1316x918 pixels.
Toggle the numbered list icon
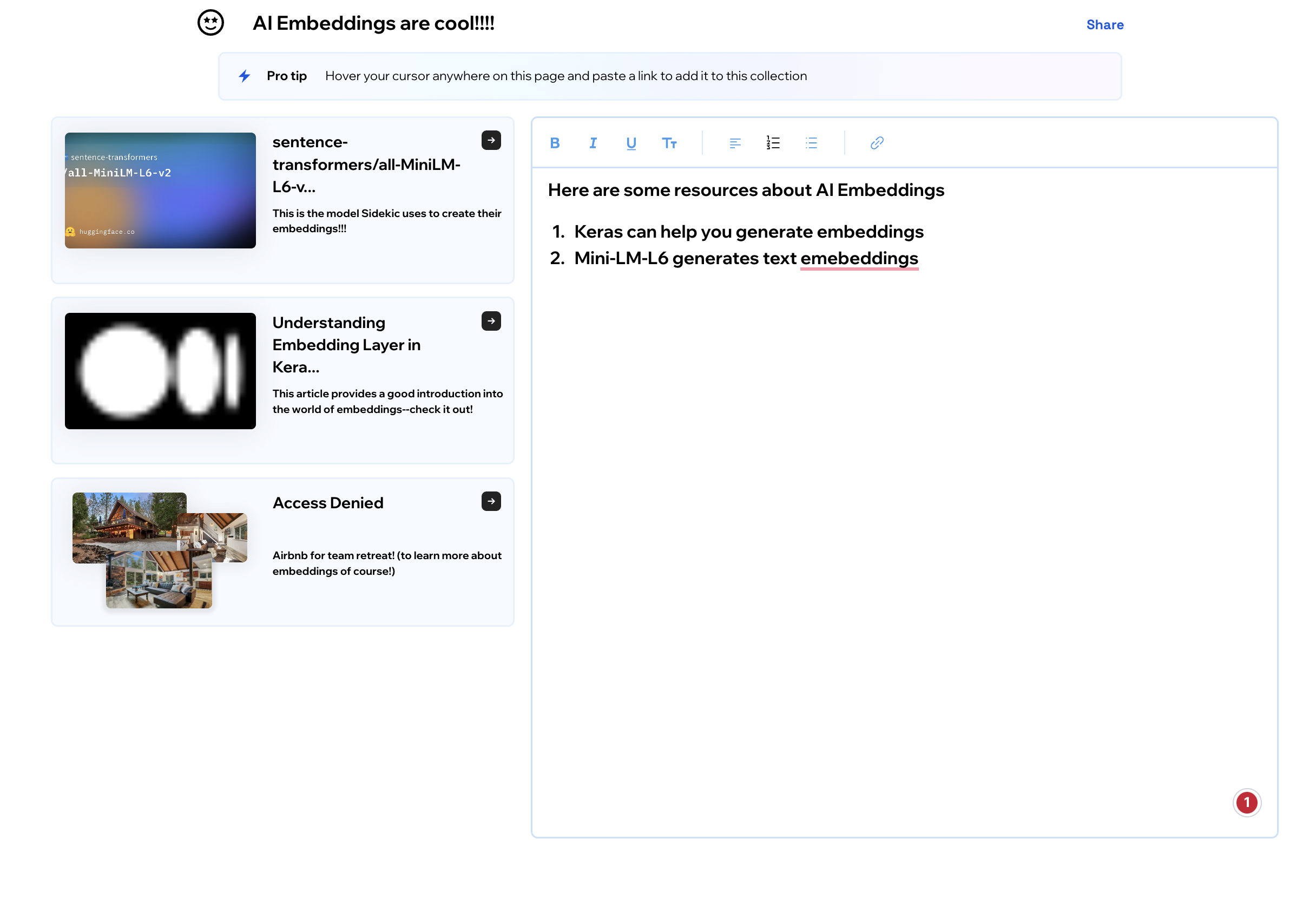tap(773, 143)
